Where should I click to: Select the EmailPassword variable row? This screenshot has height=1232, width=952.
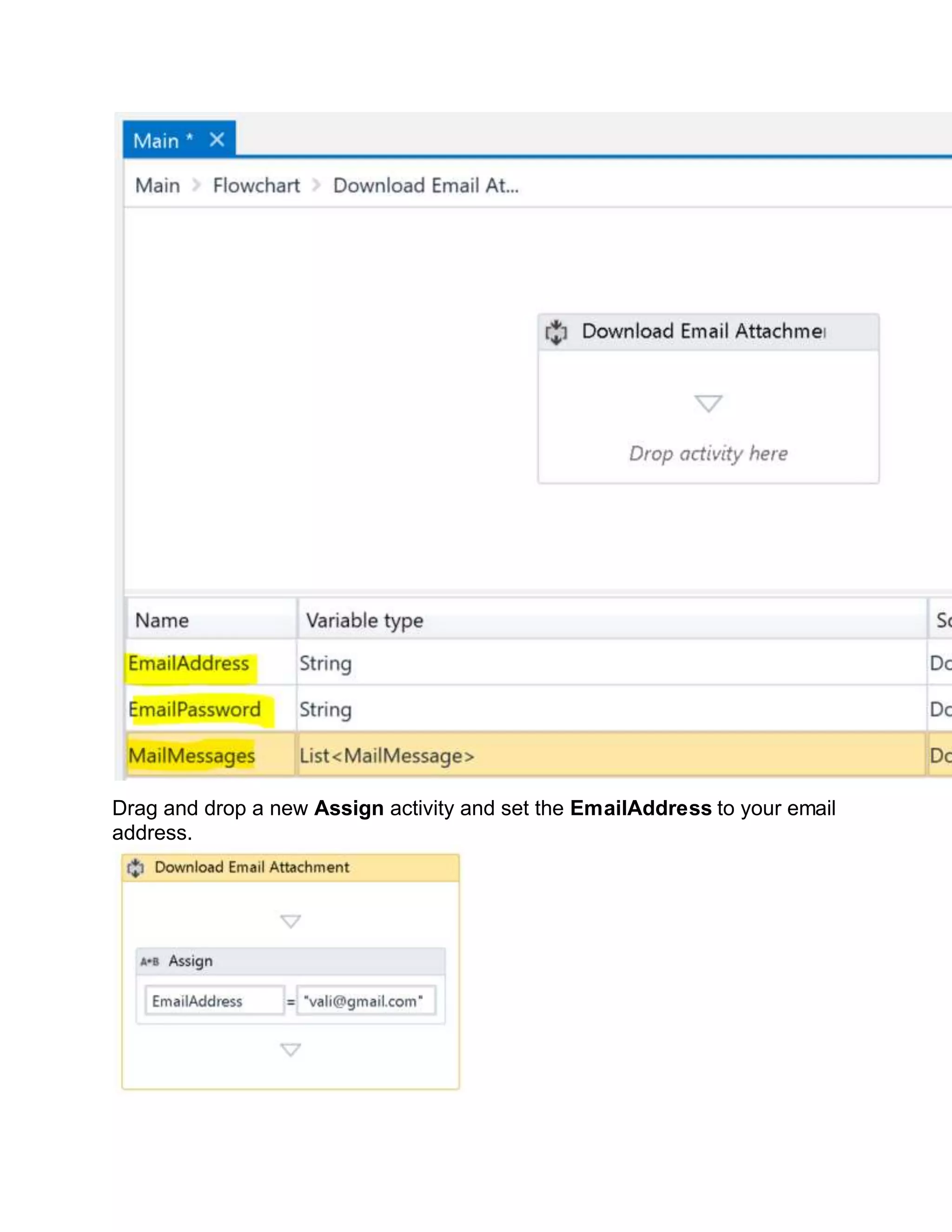195,709
